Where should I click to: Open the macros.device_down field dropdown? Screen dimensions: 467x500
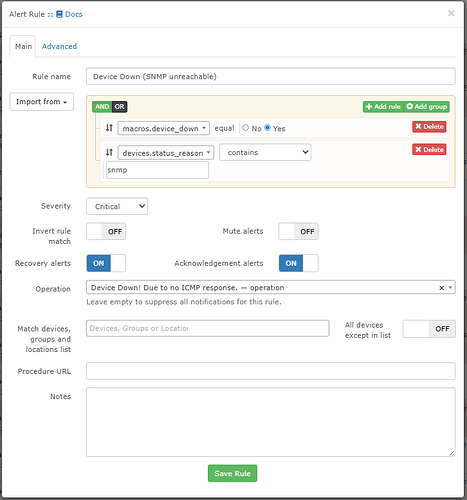click(x=164, y=128)
